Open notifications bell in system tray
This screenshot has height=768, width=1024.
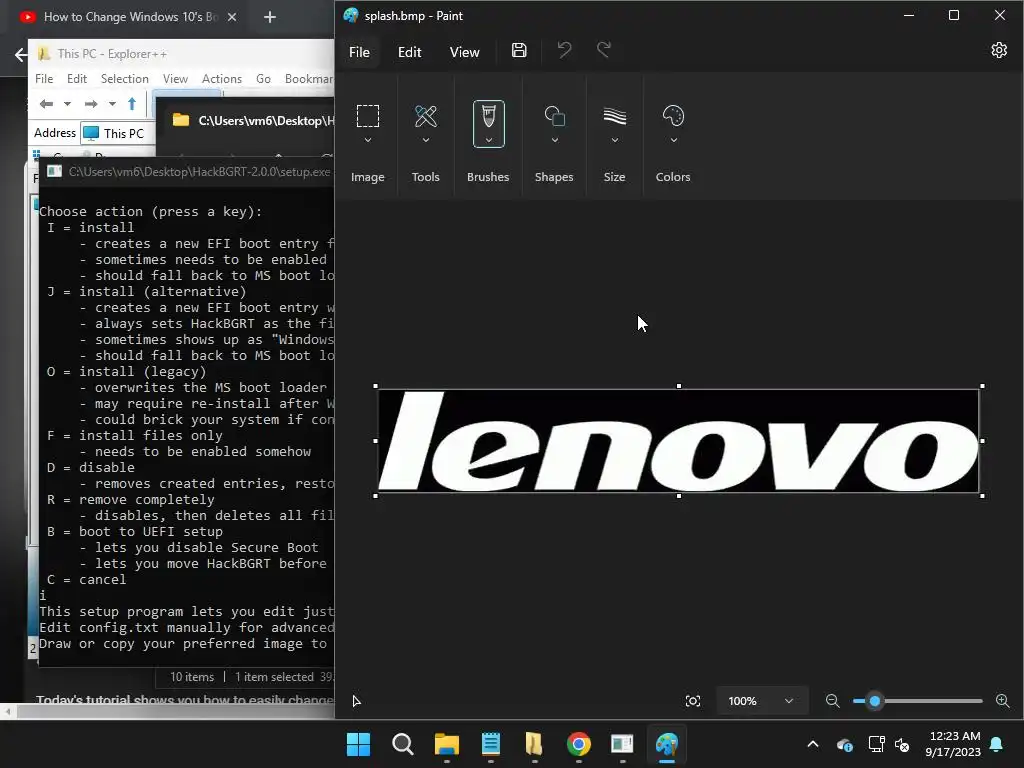[997, 744]
